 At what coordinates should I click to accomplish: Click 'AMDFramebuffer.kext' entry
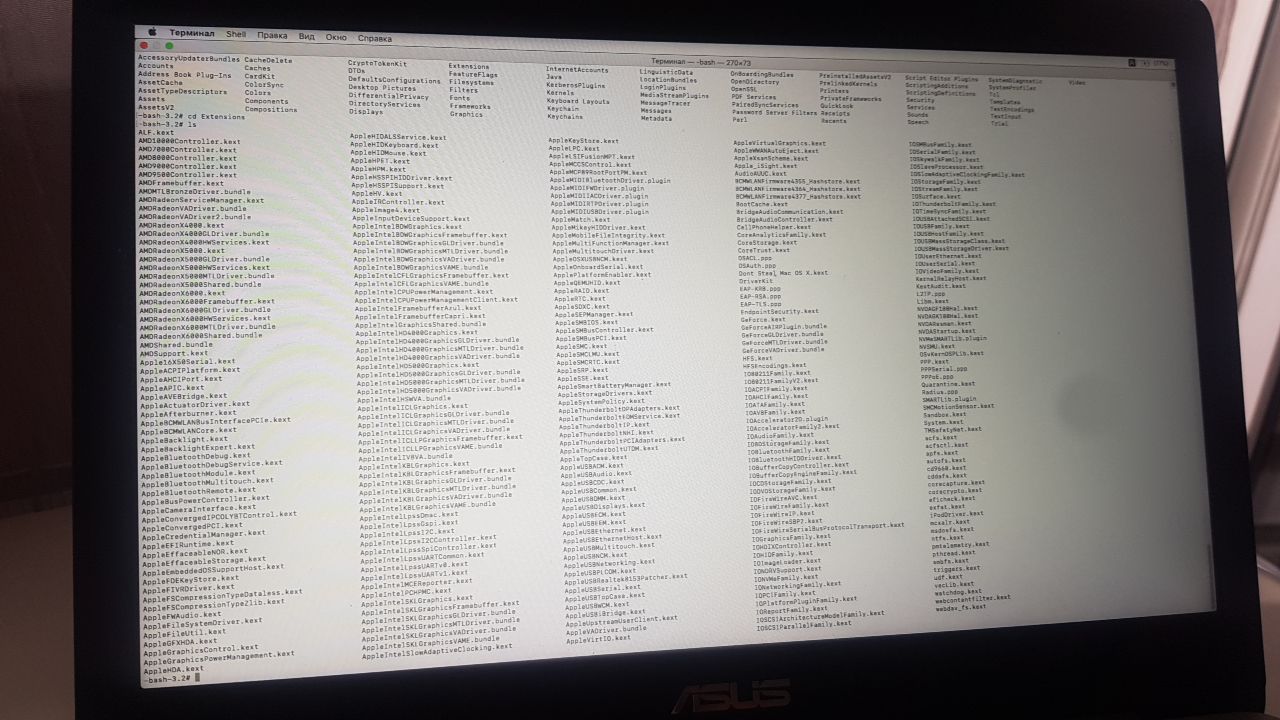click(180, 183)
